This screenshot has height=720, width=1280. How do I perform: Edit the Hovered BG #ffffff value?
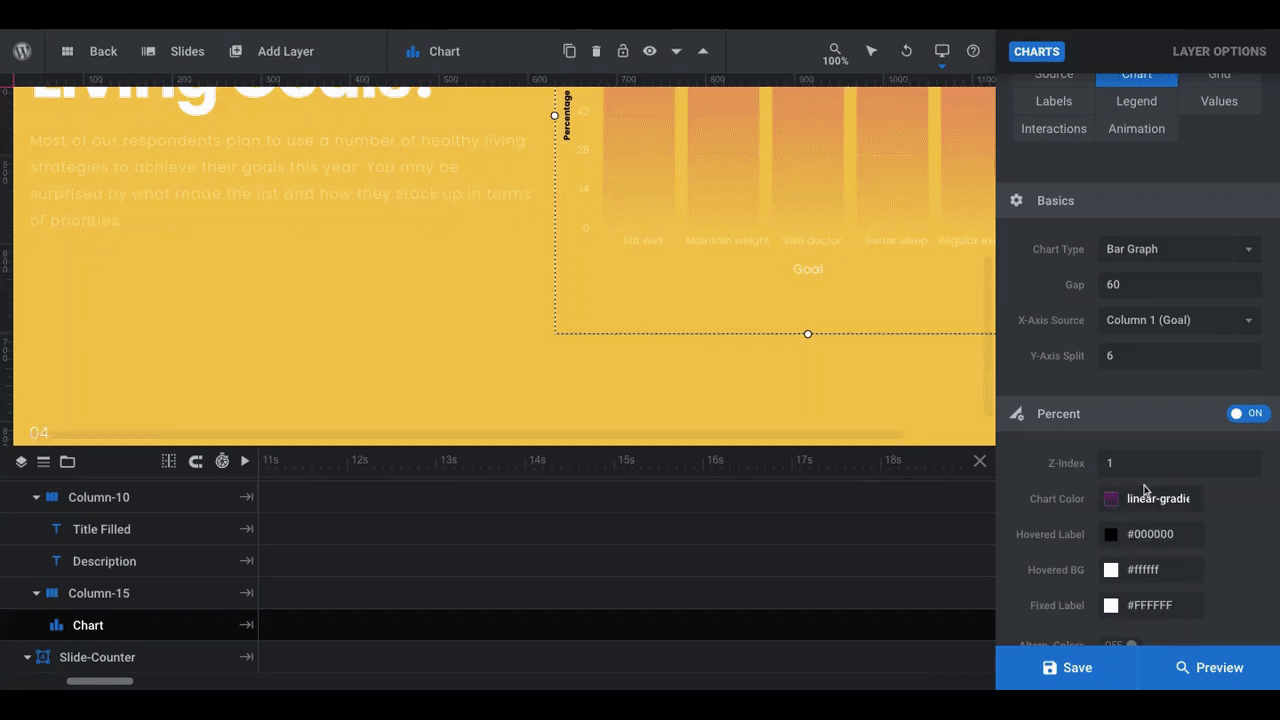tap(1143, 570)
